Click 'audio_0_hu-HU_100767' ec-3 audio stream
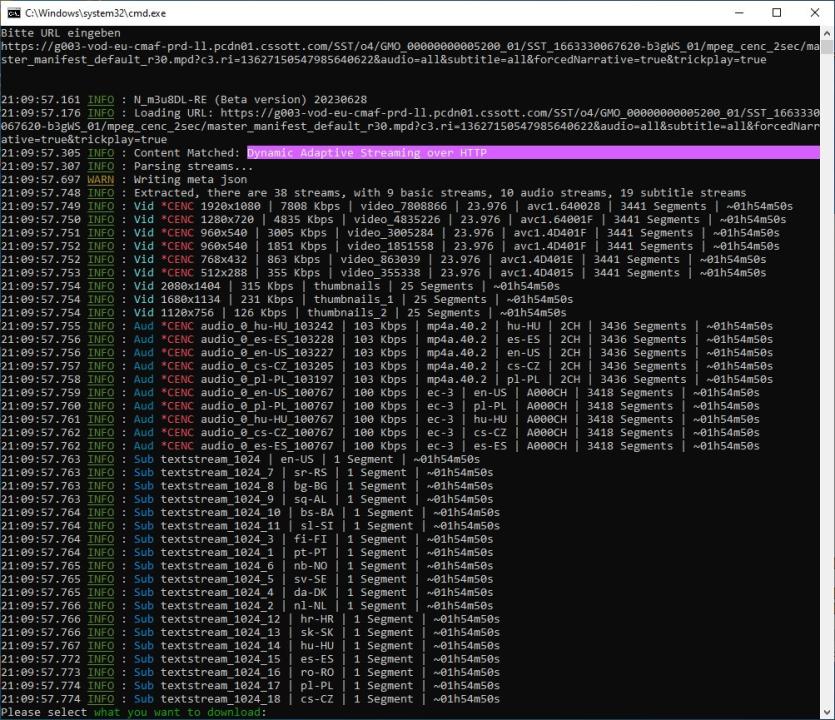 click(267, 419)
